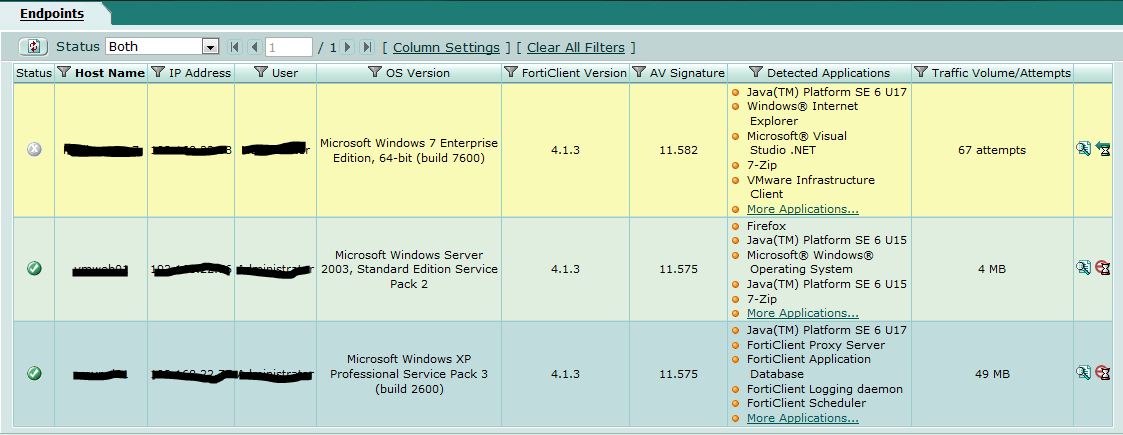Click the Host Name column filter icon
Screen dimensions: 1123x435
tap(64, 72)
